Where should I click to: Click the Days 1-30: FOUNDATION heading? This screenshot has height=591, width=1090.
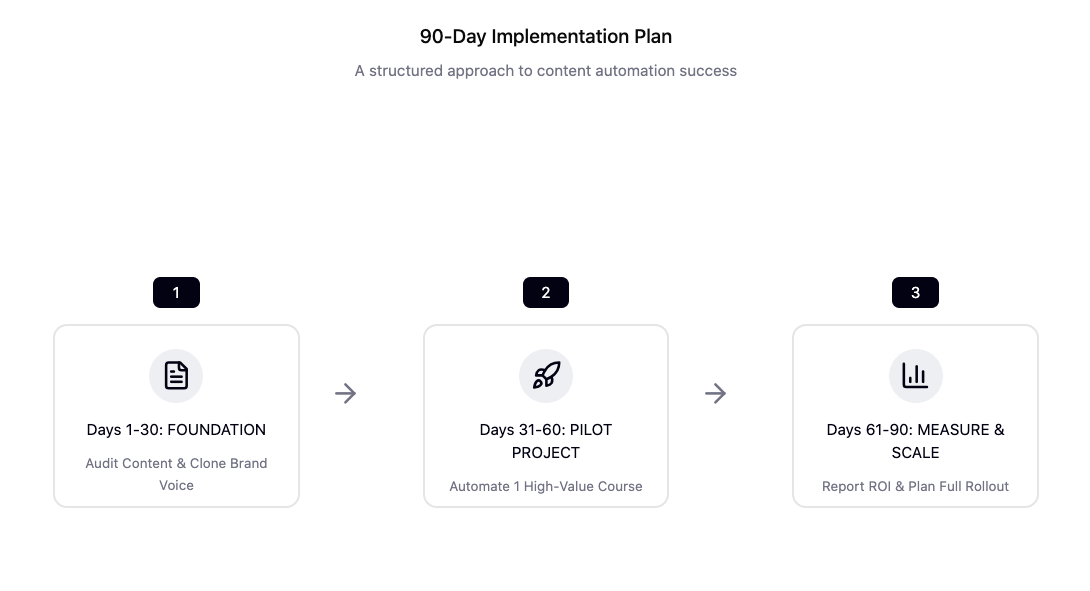point(176,430)
